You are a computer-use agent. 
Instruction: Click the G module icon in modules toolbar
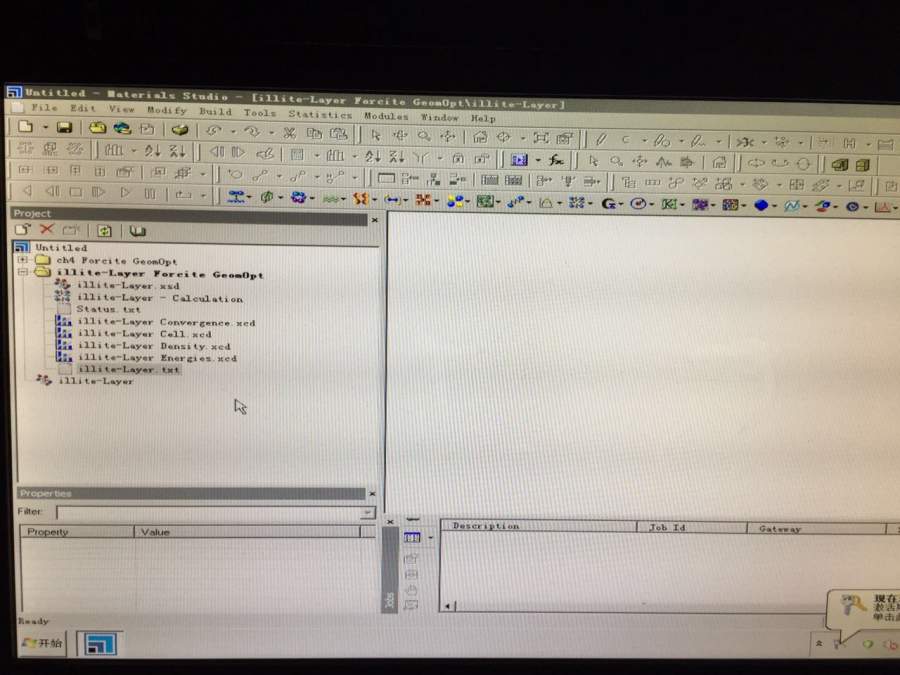click(x=608, y=203)
